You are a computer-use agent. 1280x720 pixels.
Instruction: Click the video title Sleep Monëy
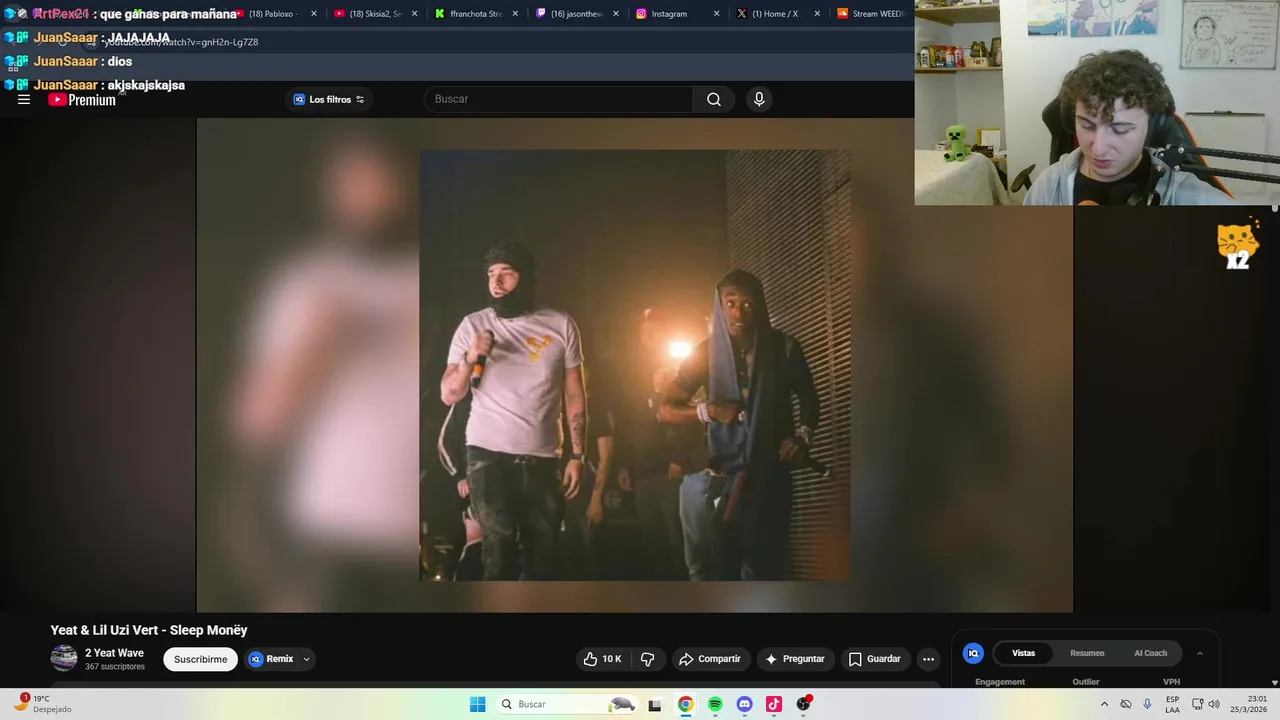tap(149, 630)
